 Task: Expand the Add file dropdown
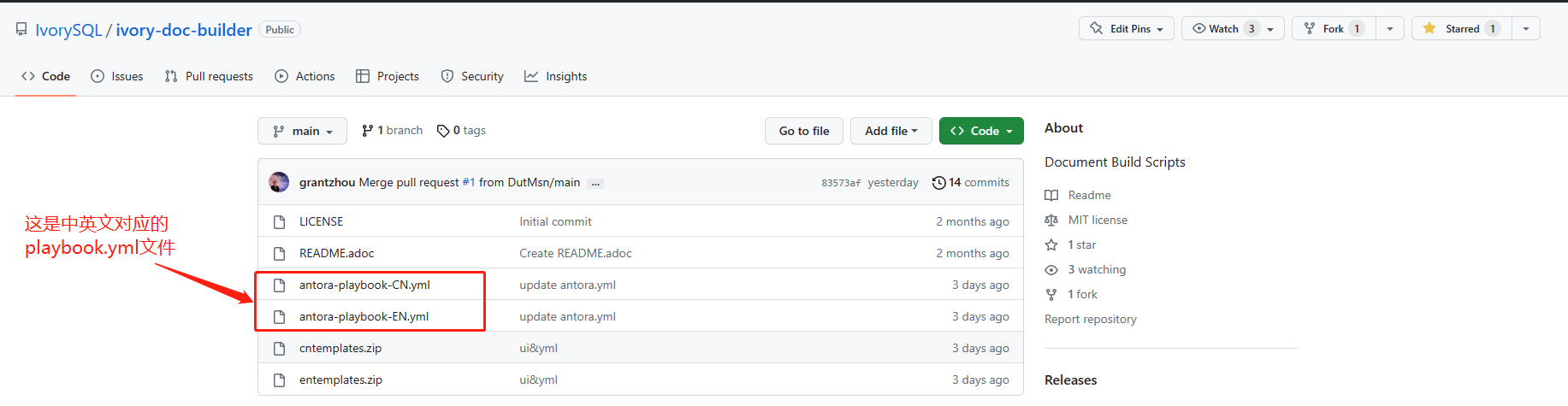891,131
